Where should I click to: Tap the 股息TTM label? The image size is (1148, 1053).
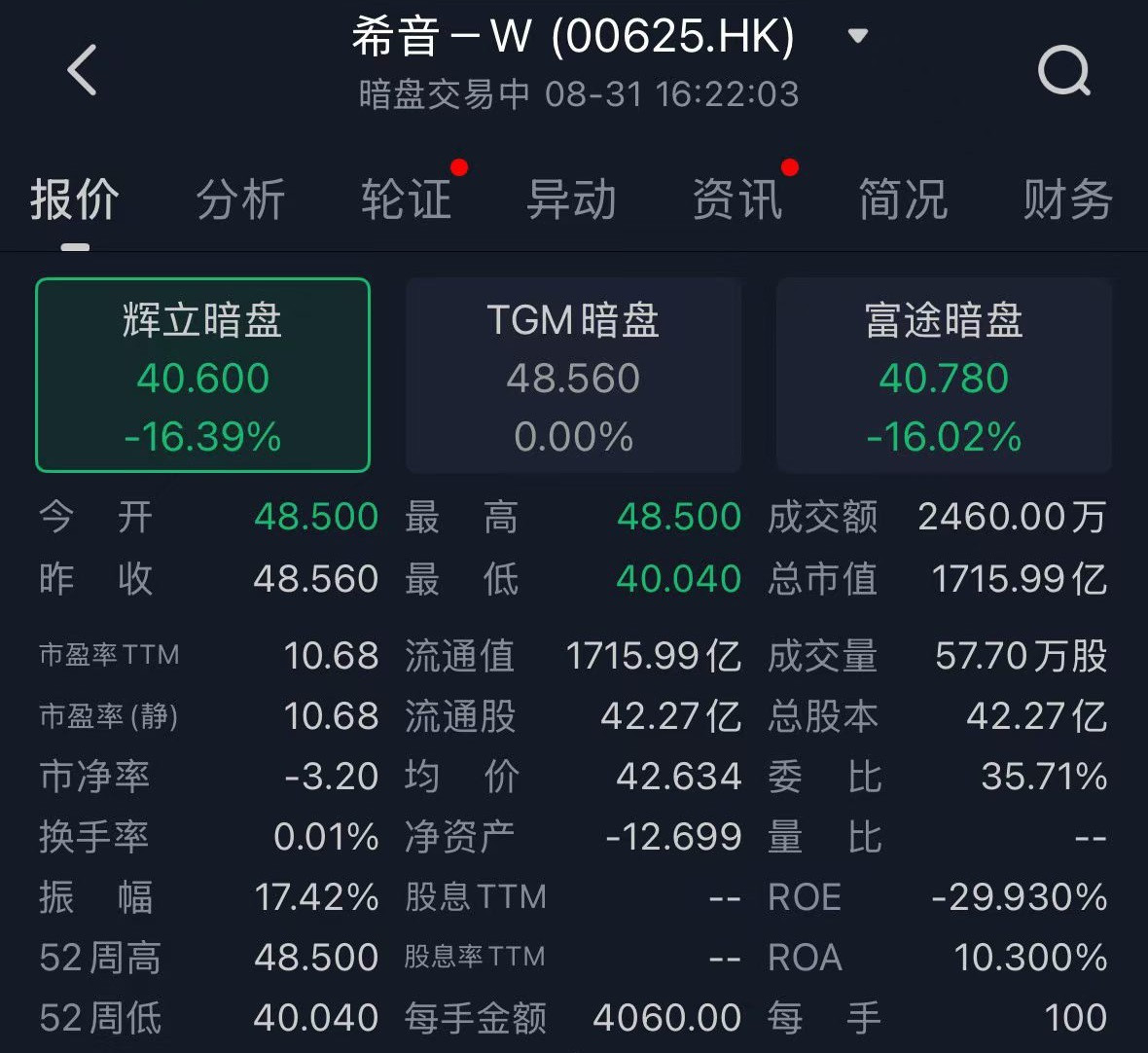[x=476, y=897]
